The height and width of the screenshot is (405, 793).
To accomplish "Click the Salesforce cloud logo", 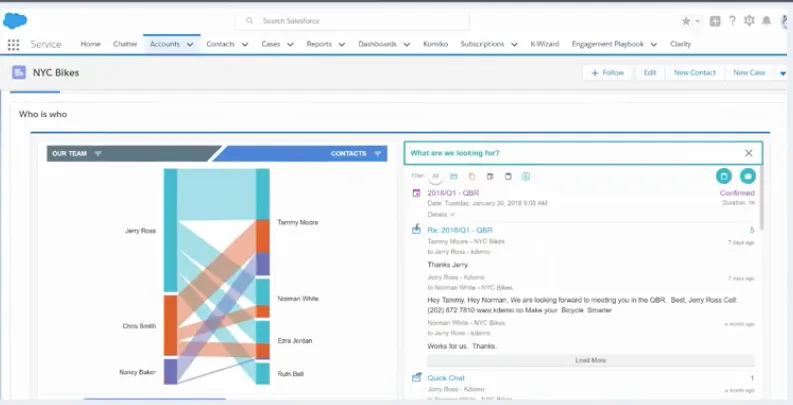I will coord(15,21).
